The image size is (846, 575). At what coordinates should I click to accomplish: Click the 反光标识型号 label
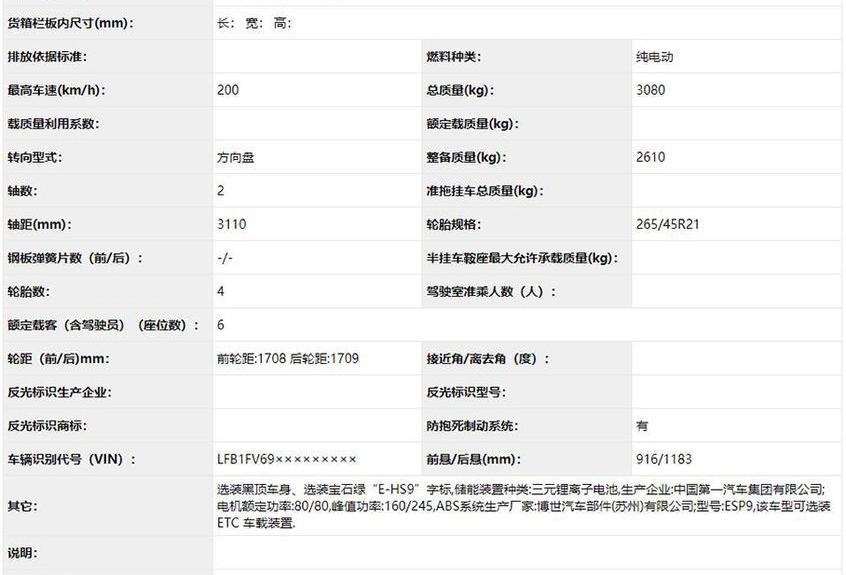[466, 392]
